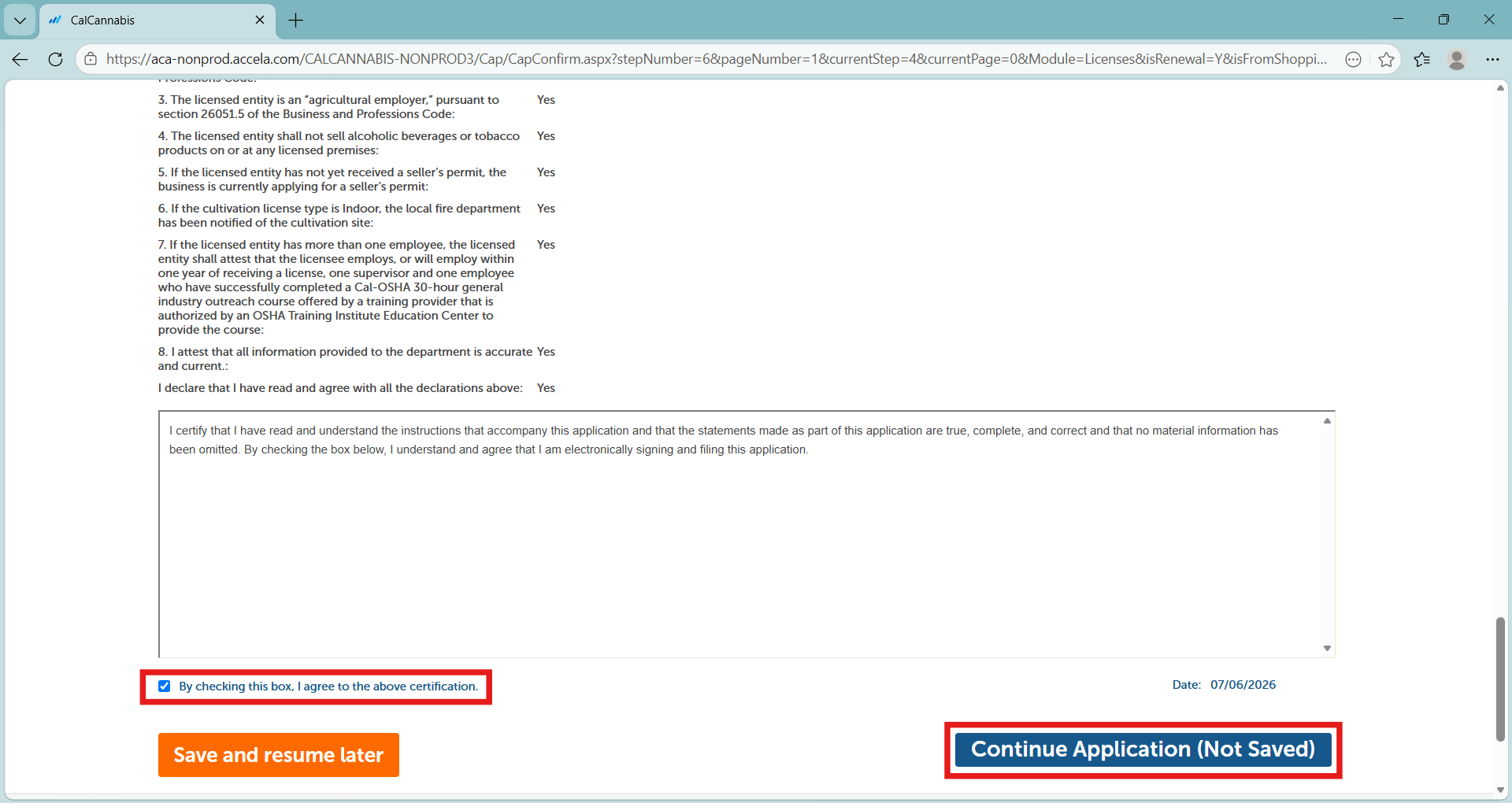
Task: Click declaration 3 agricultural employer text
Action: point(328,107)
